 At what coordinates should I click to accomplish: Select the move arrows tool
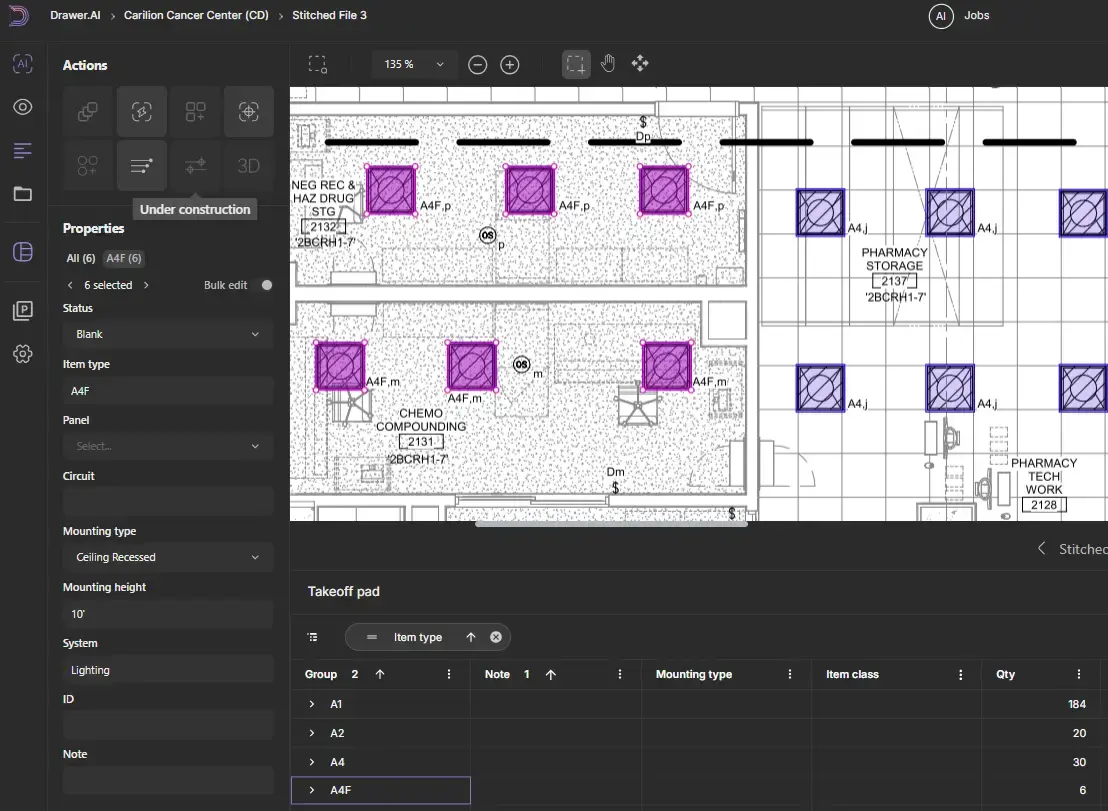(x=640, y=64)
